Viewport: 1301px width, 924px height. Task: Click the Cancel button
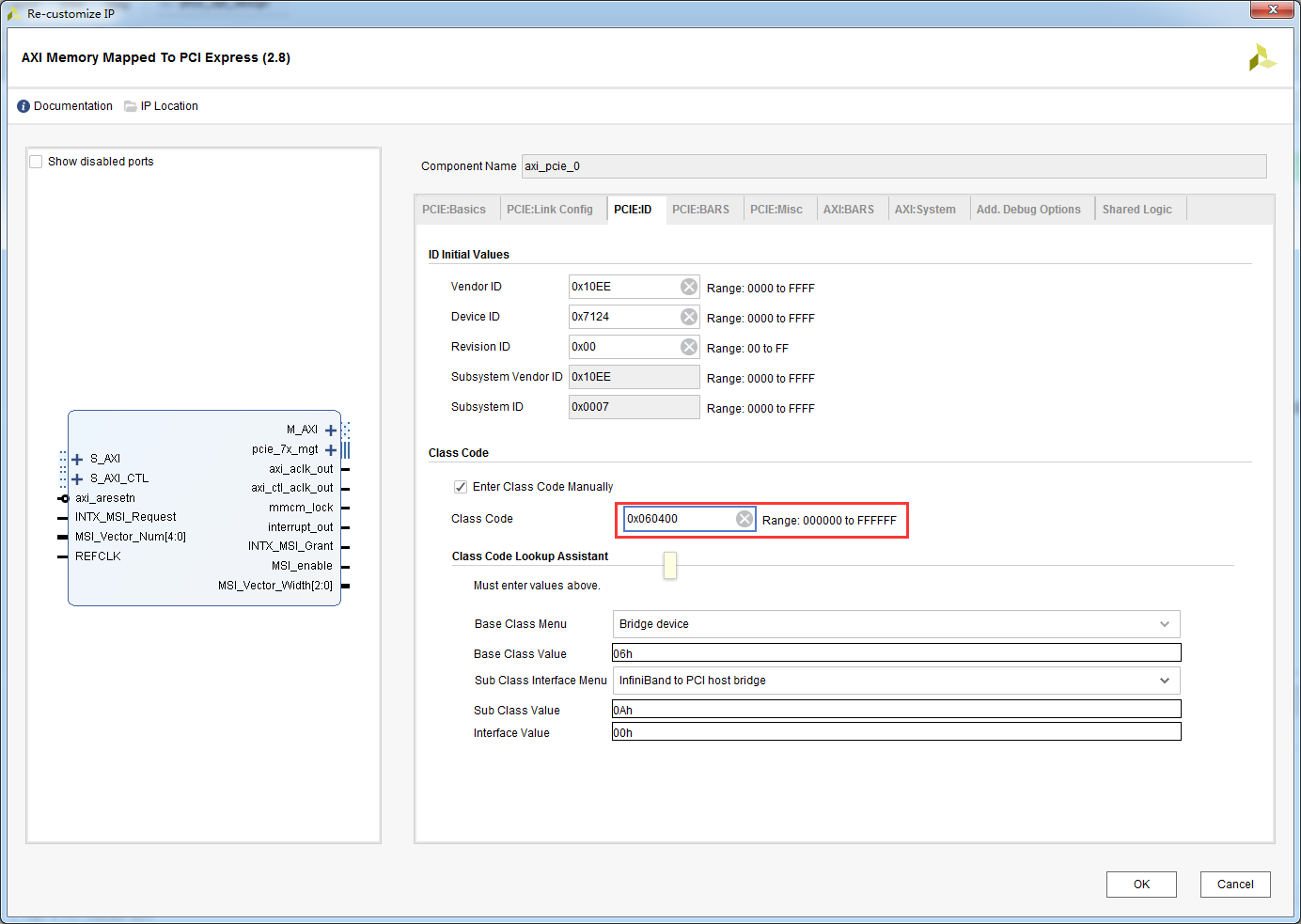(x=1235, y=885)
